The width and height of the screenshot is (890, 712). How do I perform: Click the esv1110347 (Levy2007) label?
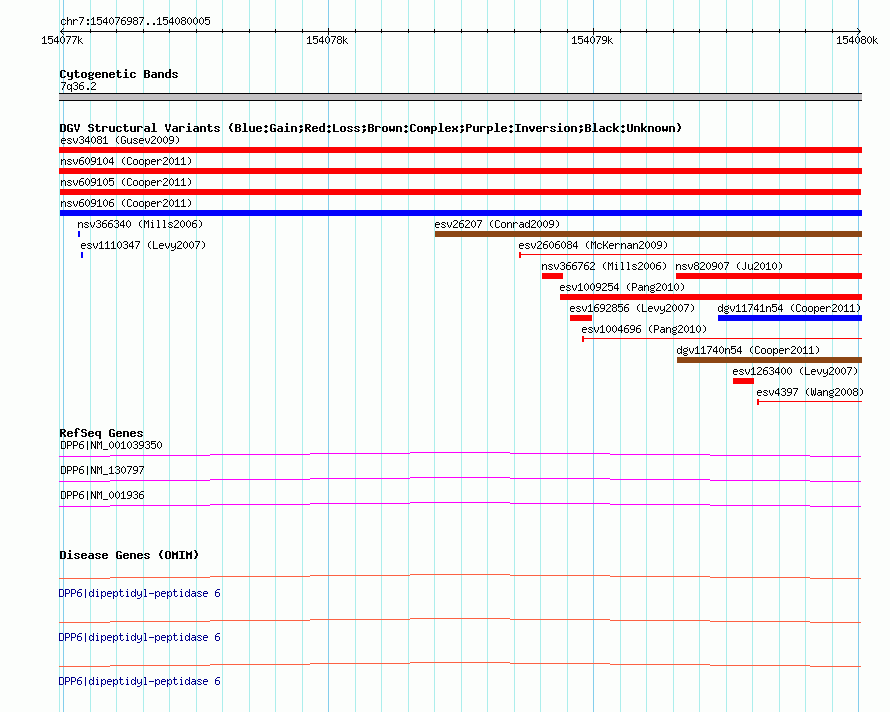[143, 245]
